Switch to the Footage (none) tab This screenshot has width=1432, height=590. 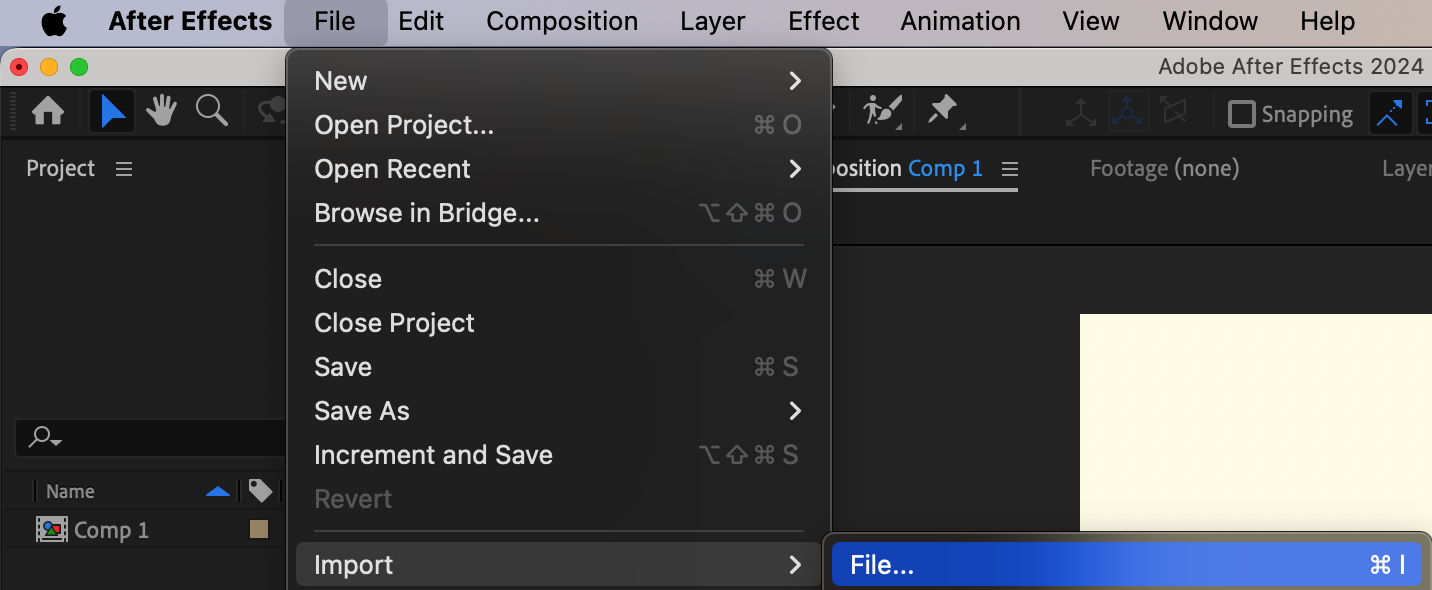tap(1164, 168)
